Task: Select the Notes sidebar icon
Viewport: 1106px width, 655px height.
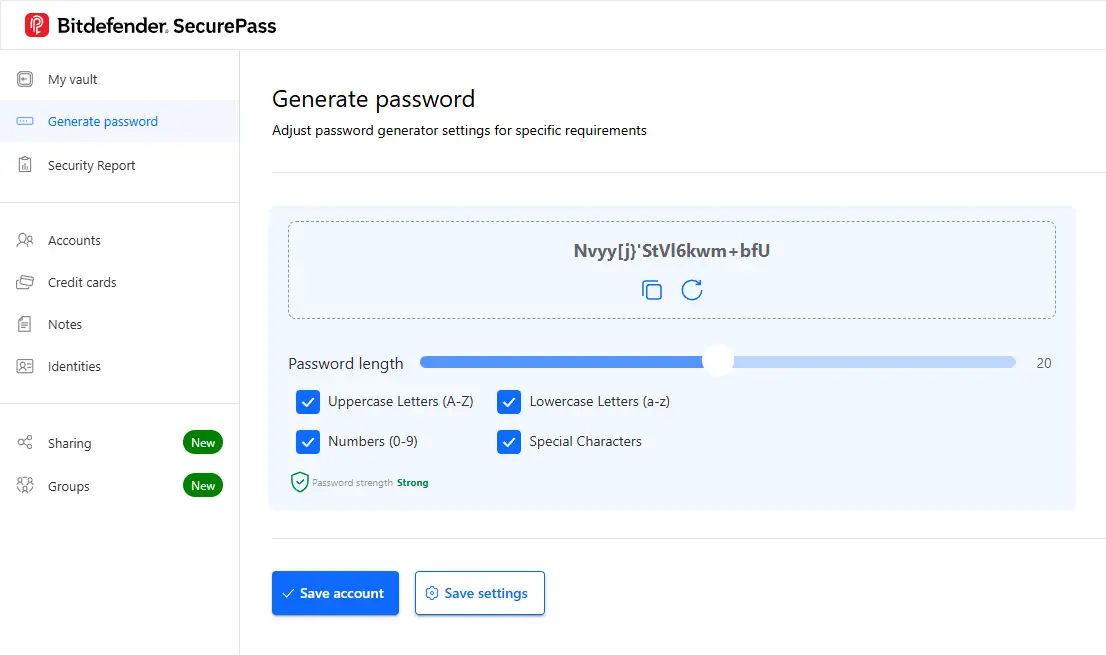Action: 24,324
